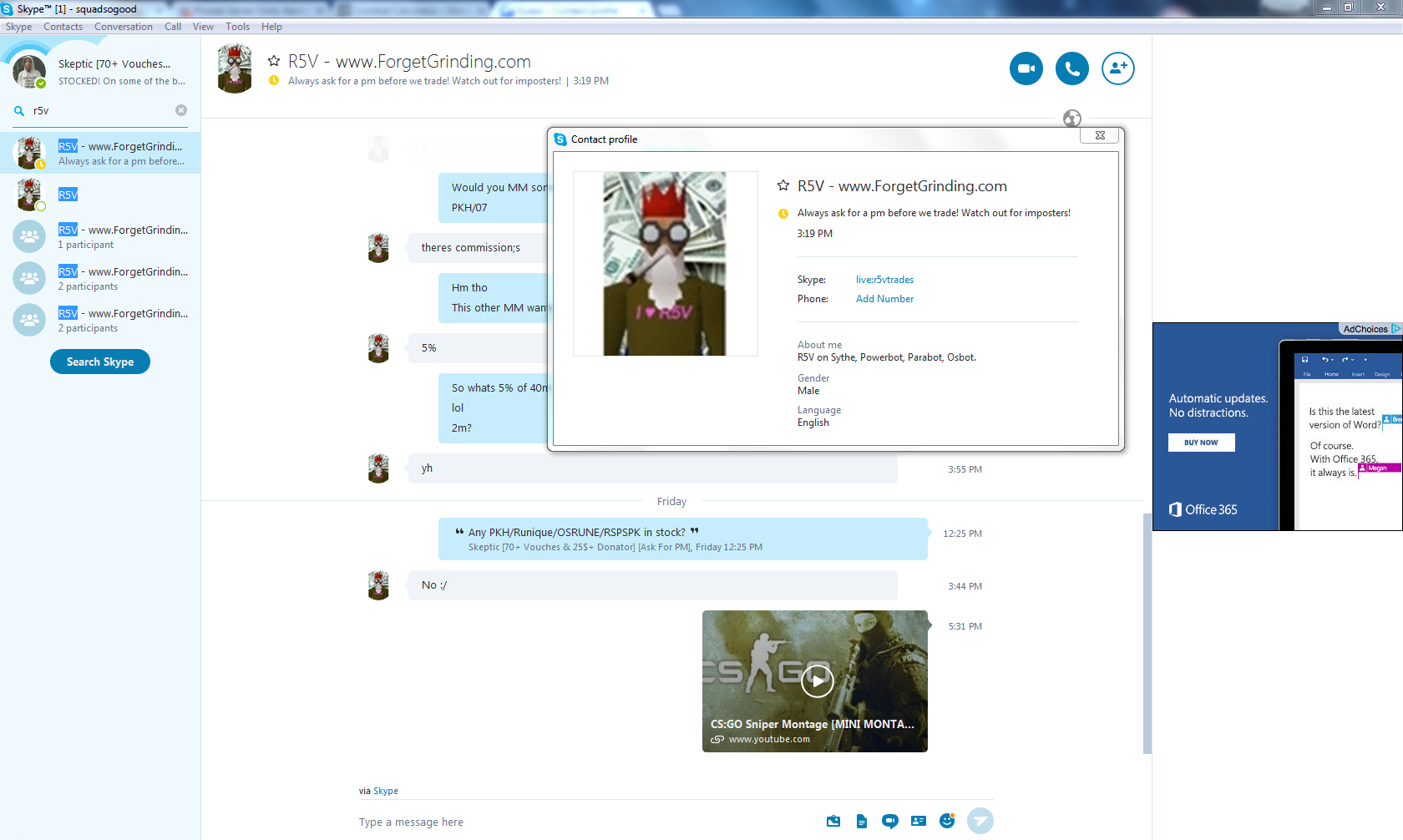This screenshot has width=1403, height=840.
Task: Play the CS:GO Sniper Montage video
Action: coord(818,681)
